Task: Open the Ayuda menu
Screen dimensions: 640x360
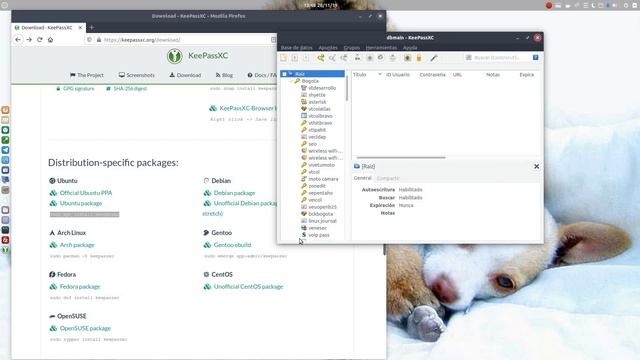Action: pos(410,48)
